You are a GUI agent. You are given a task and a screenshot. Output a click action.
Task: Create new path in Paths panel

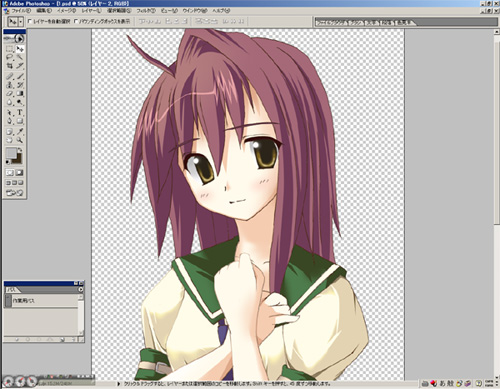click(62, 340)
